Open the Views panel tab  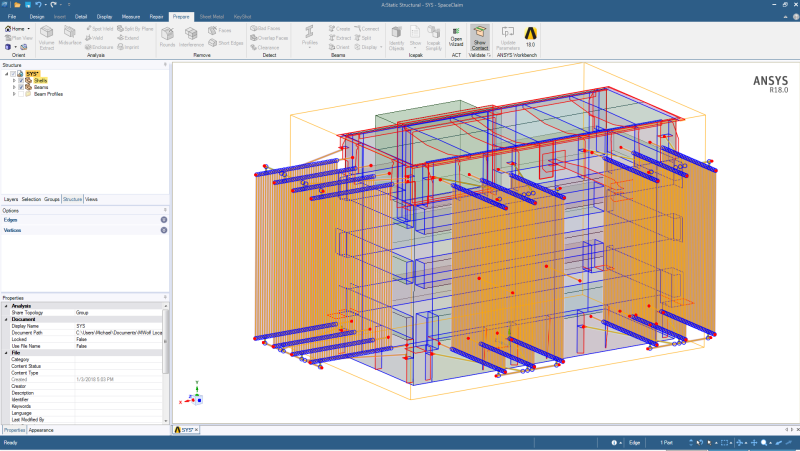click(91, 199)
